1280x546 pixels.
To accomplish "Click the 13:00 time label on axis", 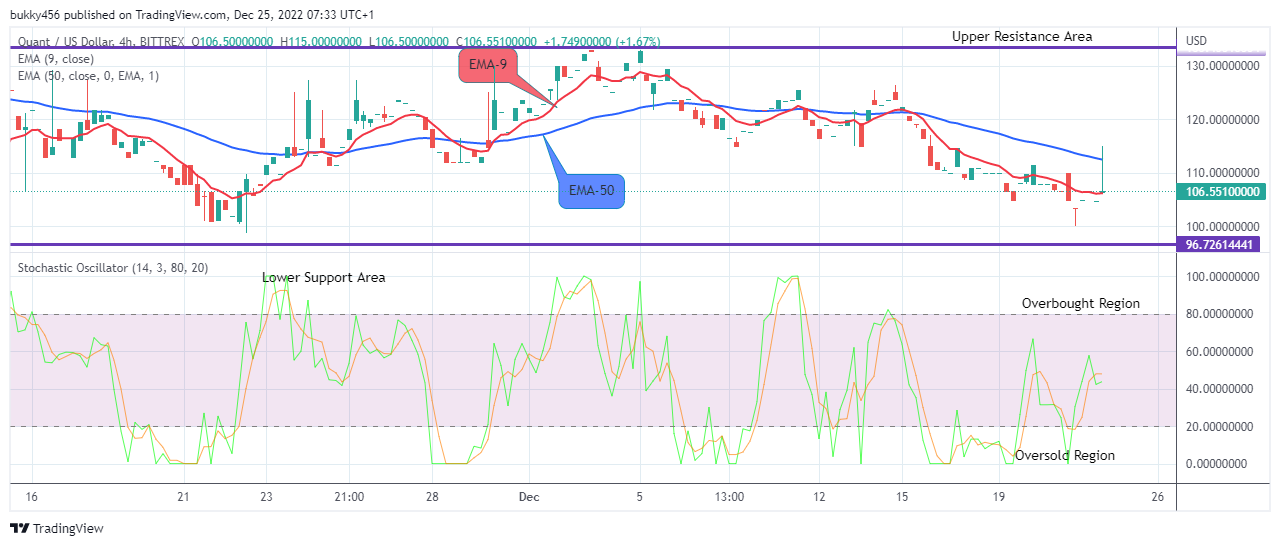I will click(729, 497).
